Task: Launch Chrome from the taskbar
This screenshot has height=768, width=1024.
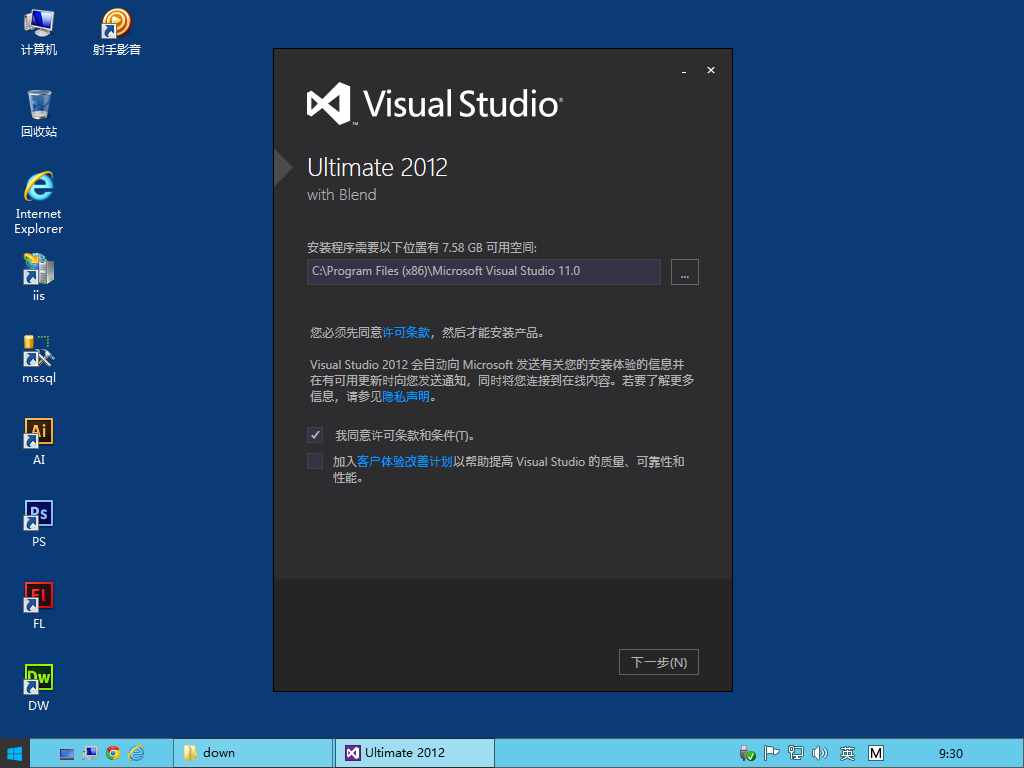Action: (x=113, y=754)
